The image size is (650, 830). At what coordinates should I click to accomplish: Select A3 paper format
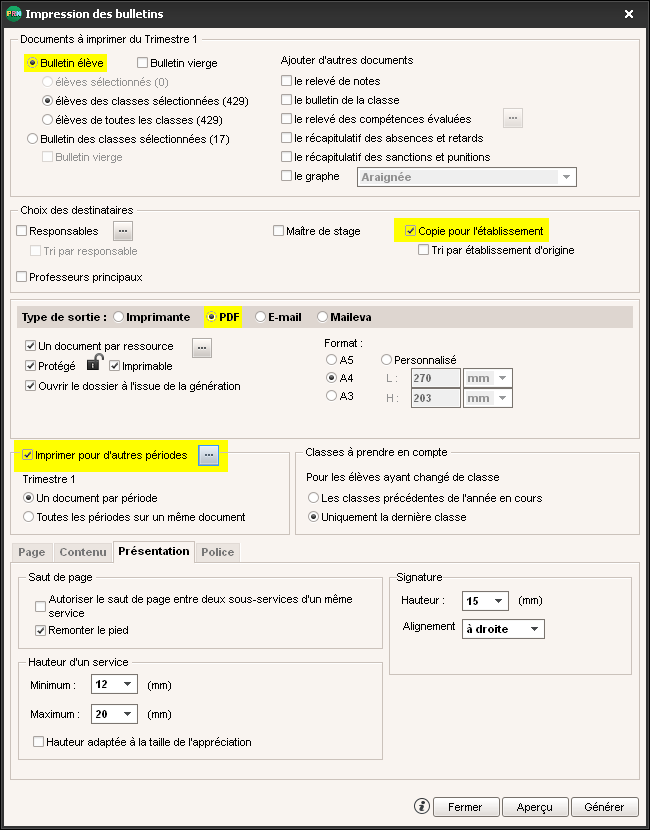pos(340,396)
